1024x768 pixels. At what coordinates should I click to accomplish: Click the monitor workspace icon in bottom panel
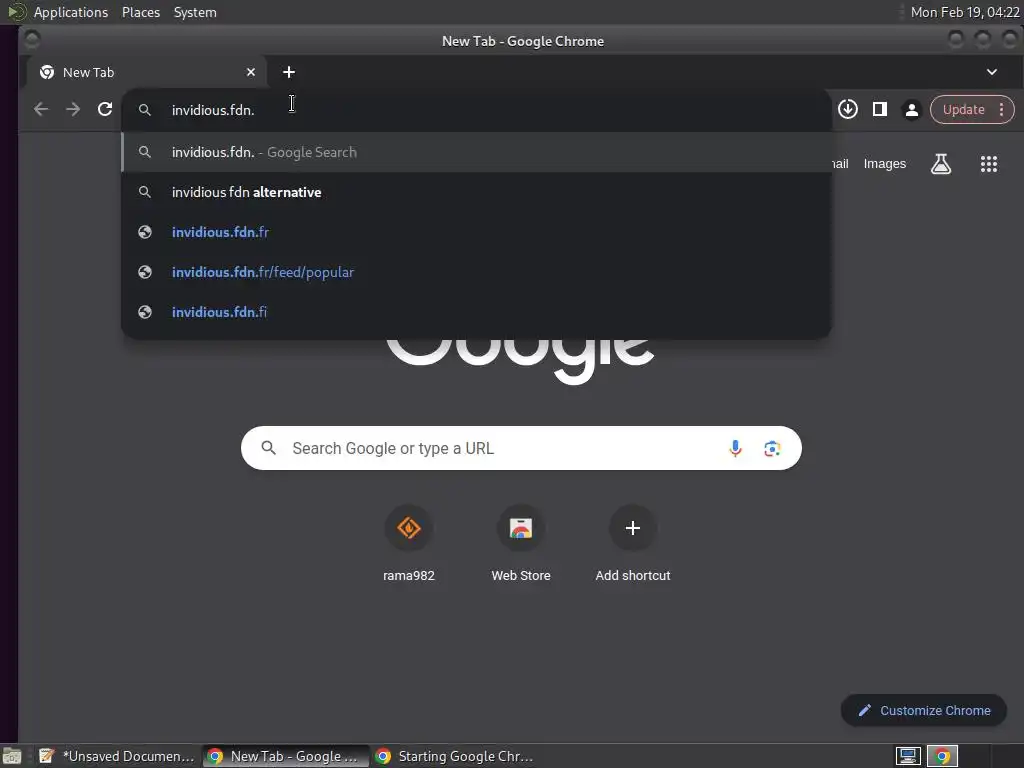coord(908,756)
